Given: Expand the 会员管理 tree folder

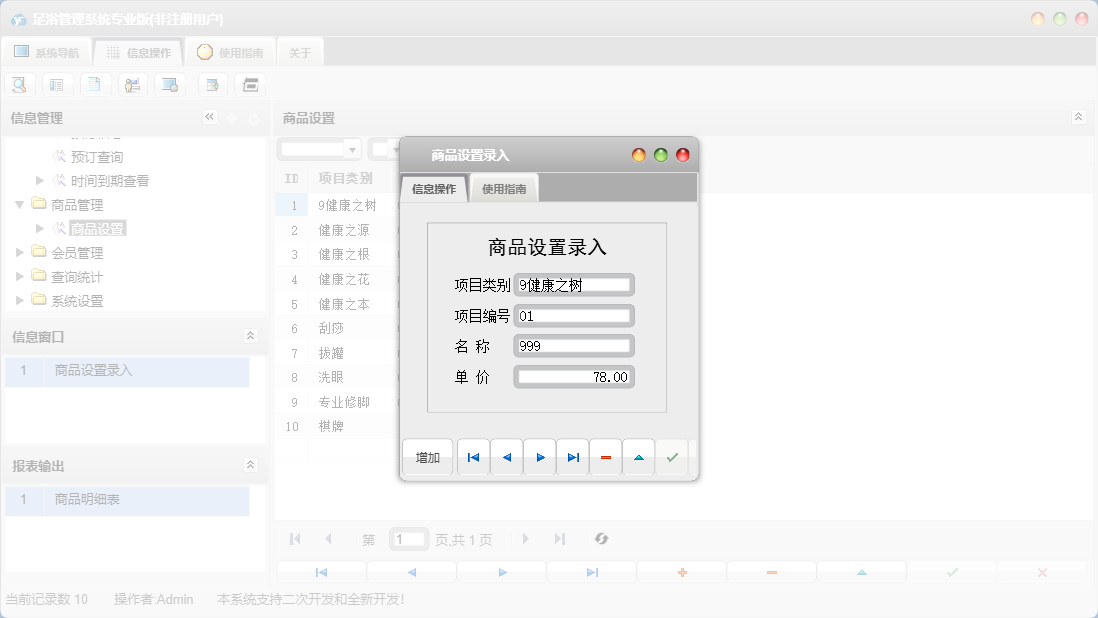Looking at the screenshot, I should (21, 253).
